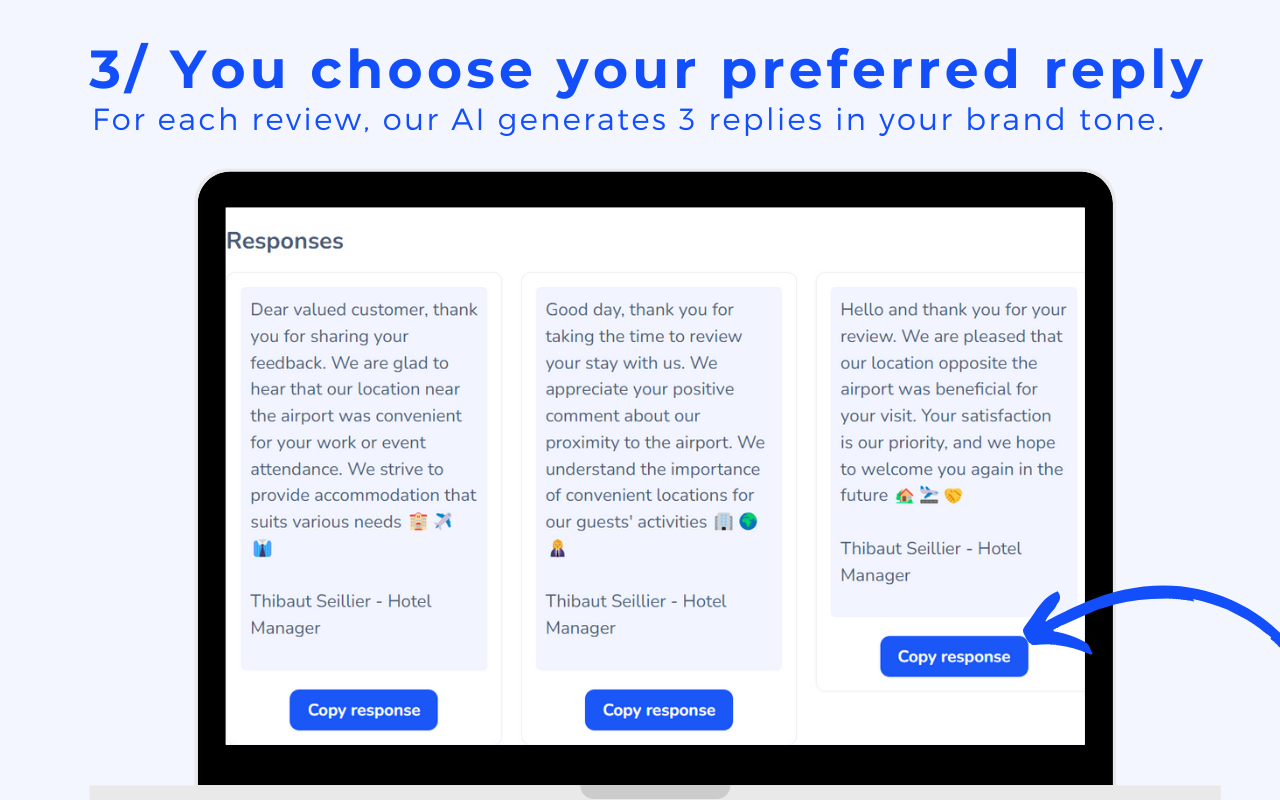Click the headline You choose your preferred reply
Viewport: 1280px width, 800px height.
(x=645, y=68)
